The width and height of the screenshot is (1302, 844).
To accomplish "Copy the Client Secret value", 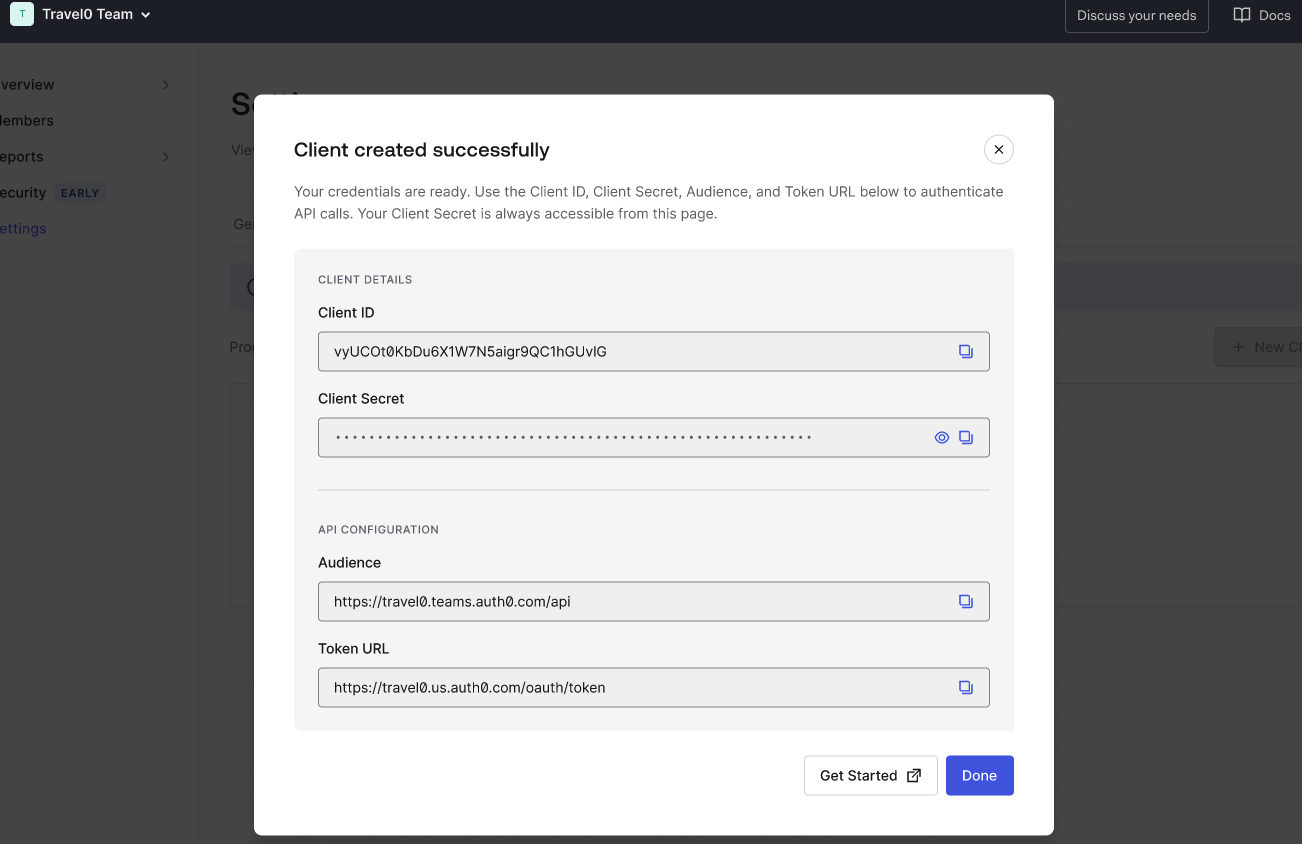I will pos(966,438).
